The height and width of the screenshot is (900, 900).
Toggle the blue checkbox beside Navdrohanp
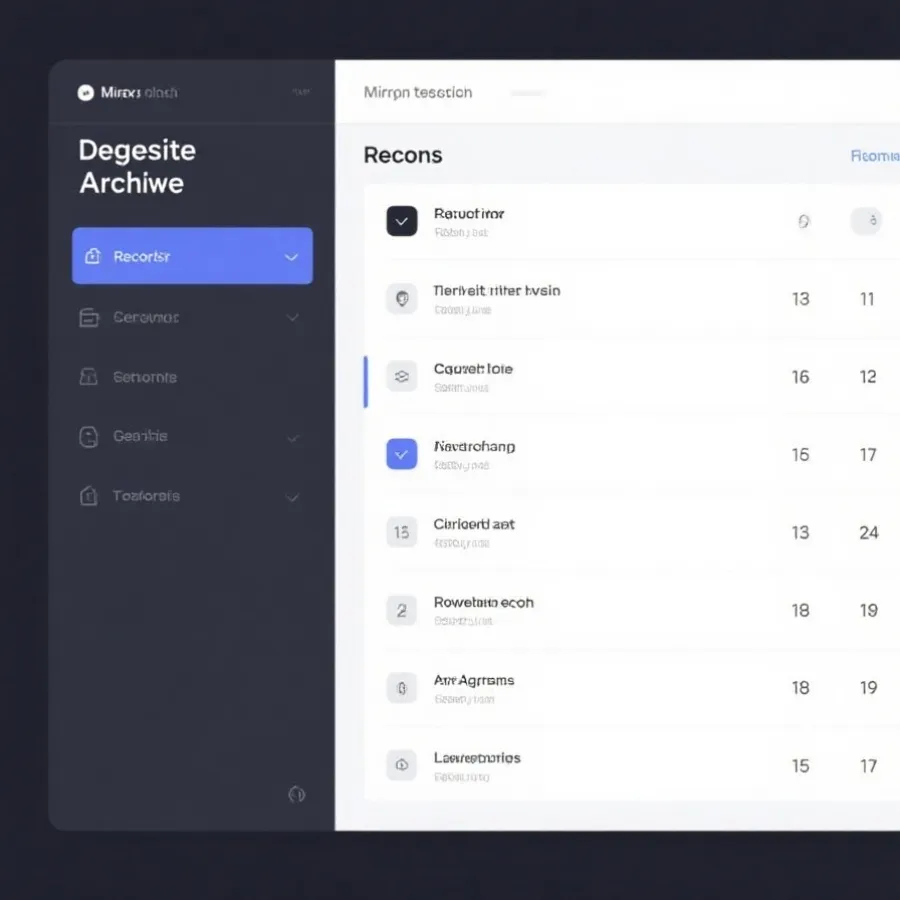coord(401,455)
